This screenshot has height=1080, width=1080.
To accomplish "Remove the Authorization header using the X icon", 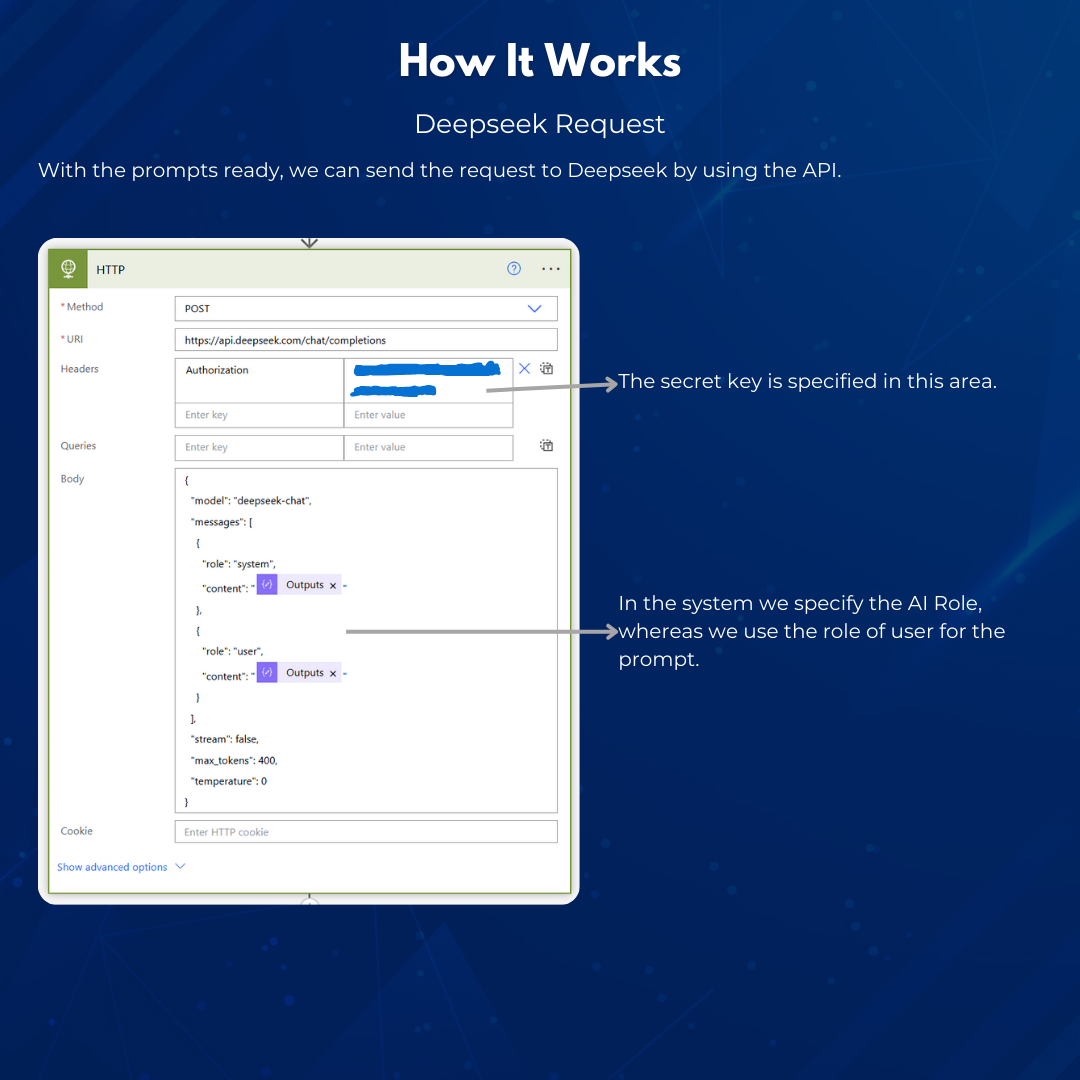I will point(524,368).
